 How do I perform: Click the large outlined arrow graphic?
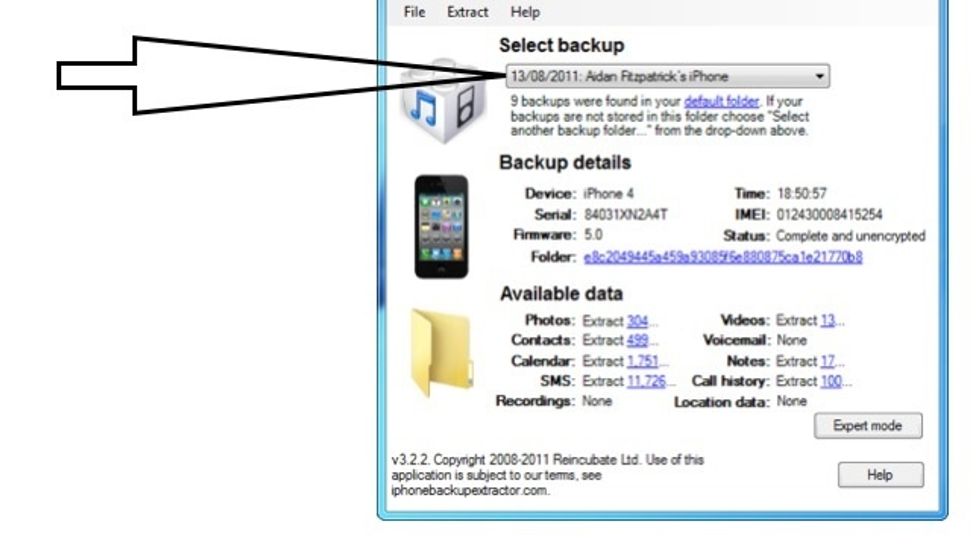[280, 76]
